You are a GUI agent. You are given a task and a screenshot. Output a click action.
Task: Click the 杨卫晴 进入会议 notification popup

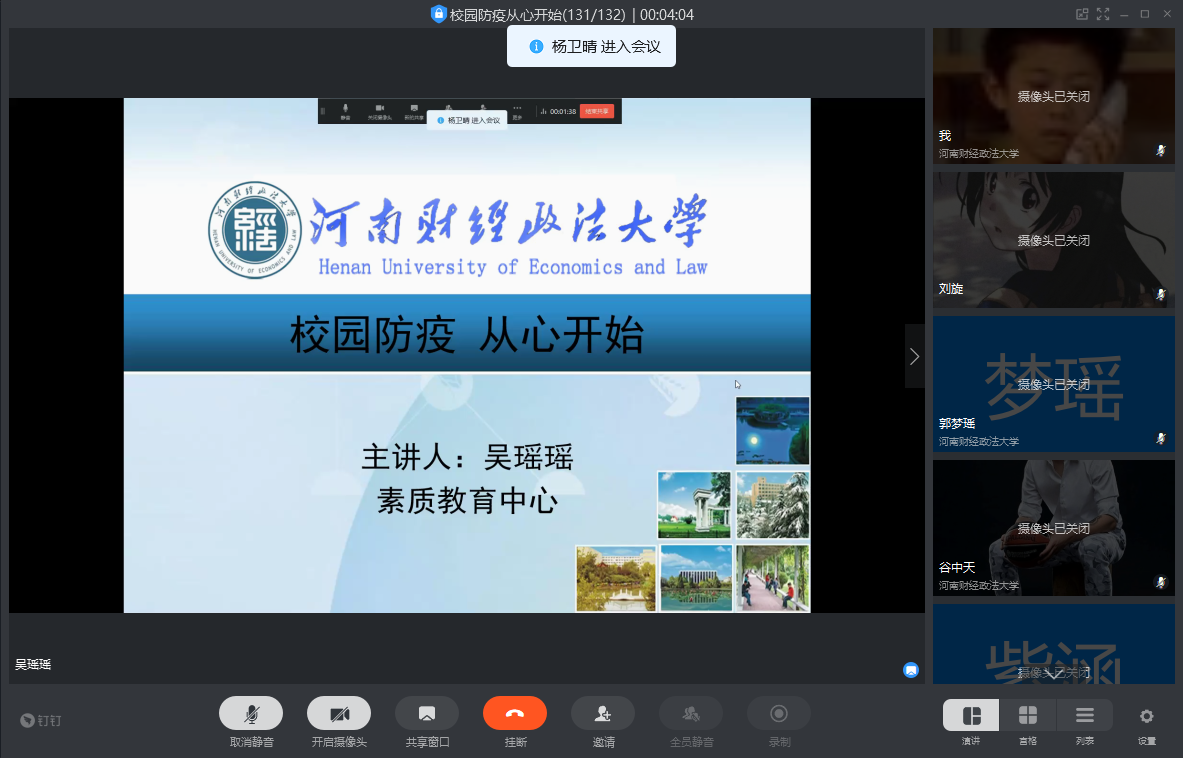(x=592, y=46)
